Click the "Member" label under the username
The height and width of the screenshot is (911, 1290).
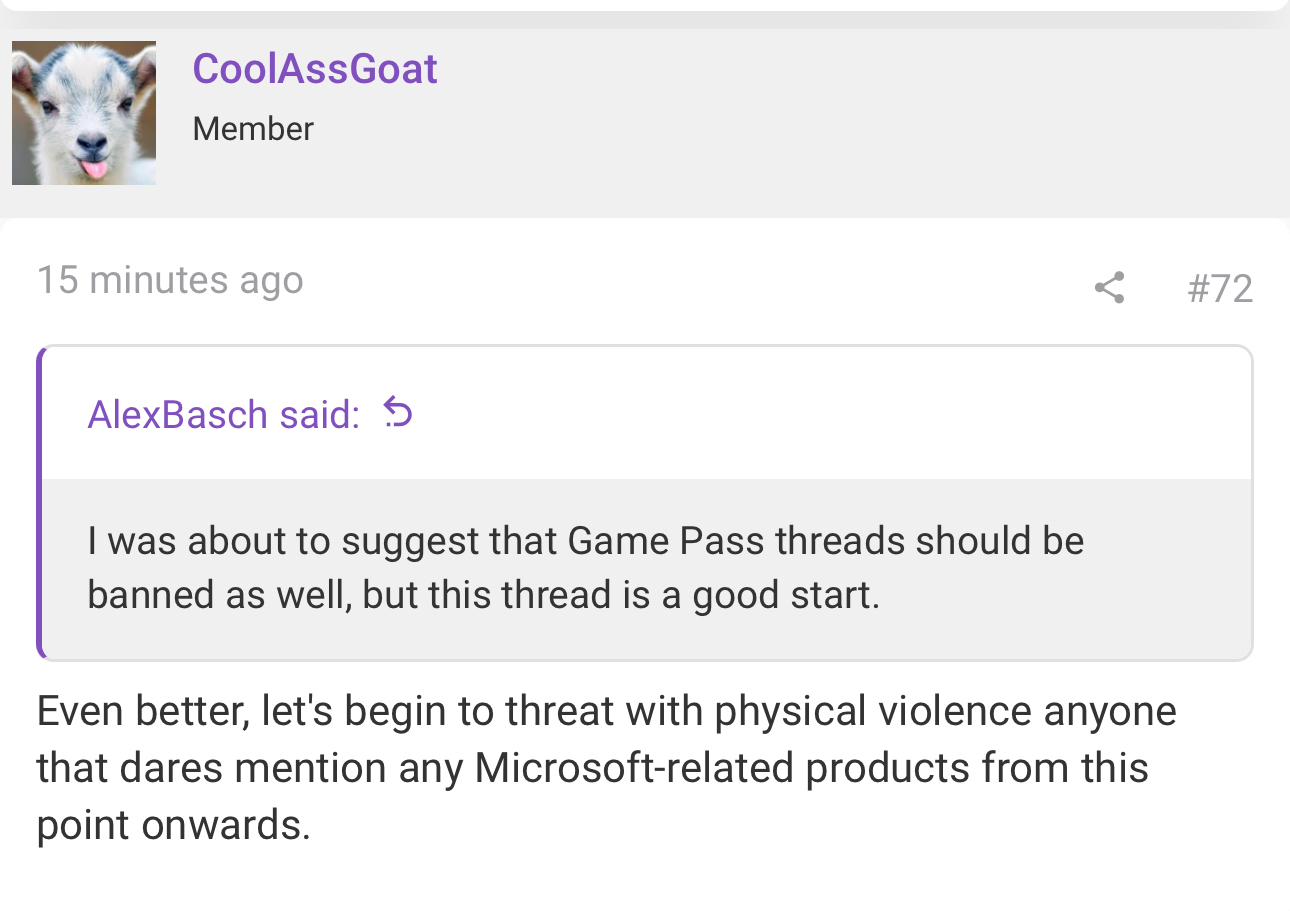pyautogui.click(x=253, y=129)
